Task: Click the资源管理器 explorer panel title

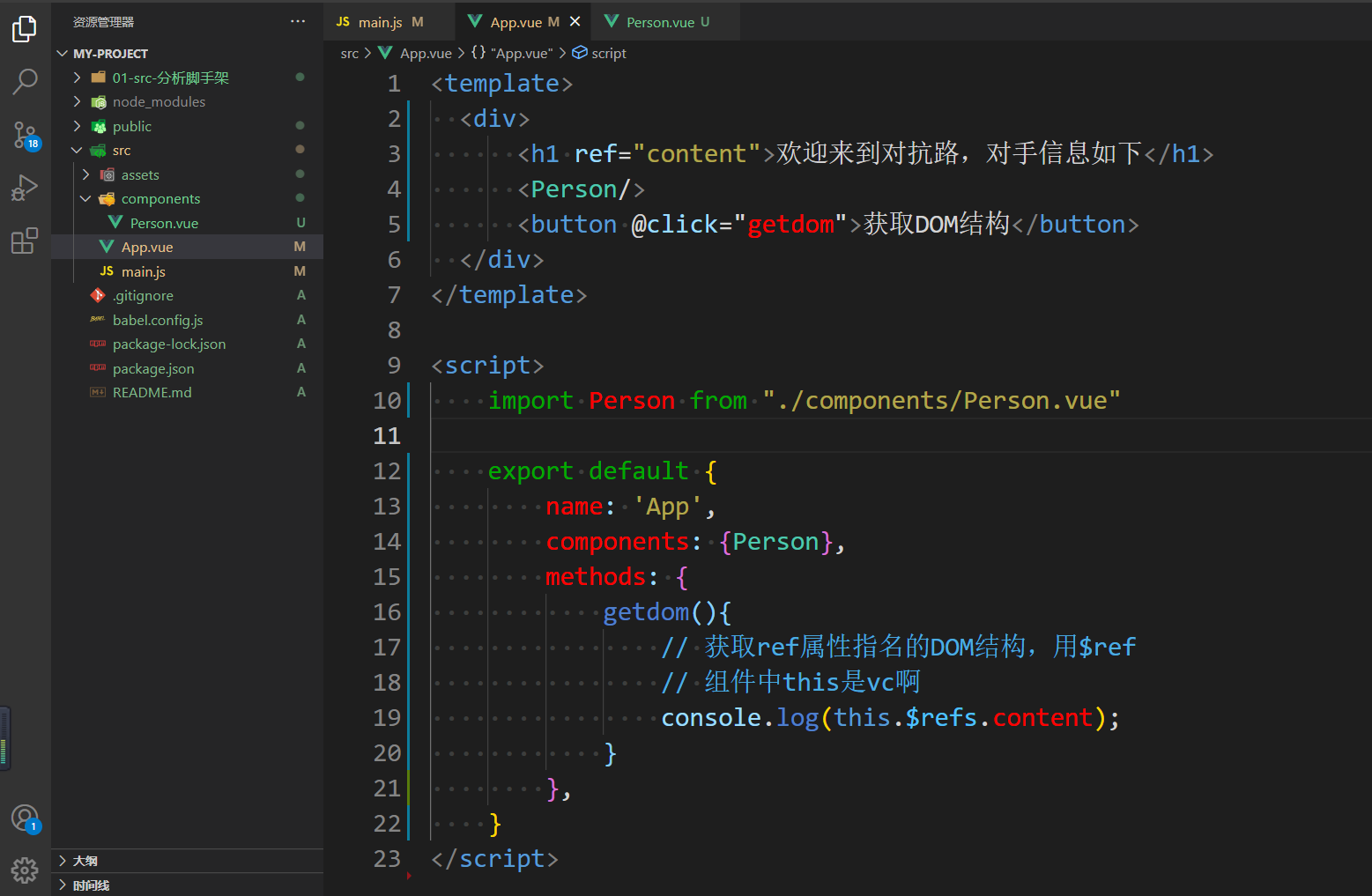Action: [x=103, y=22]
